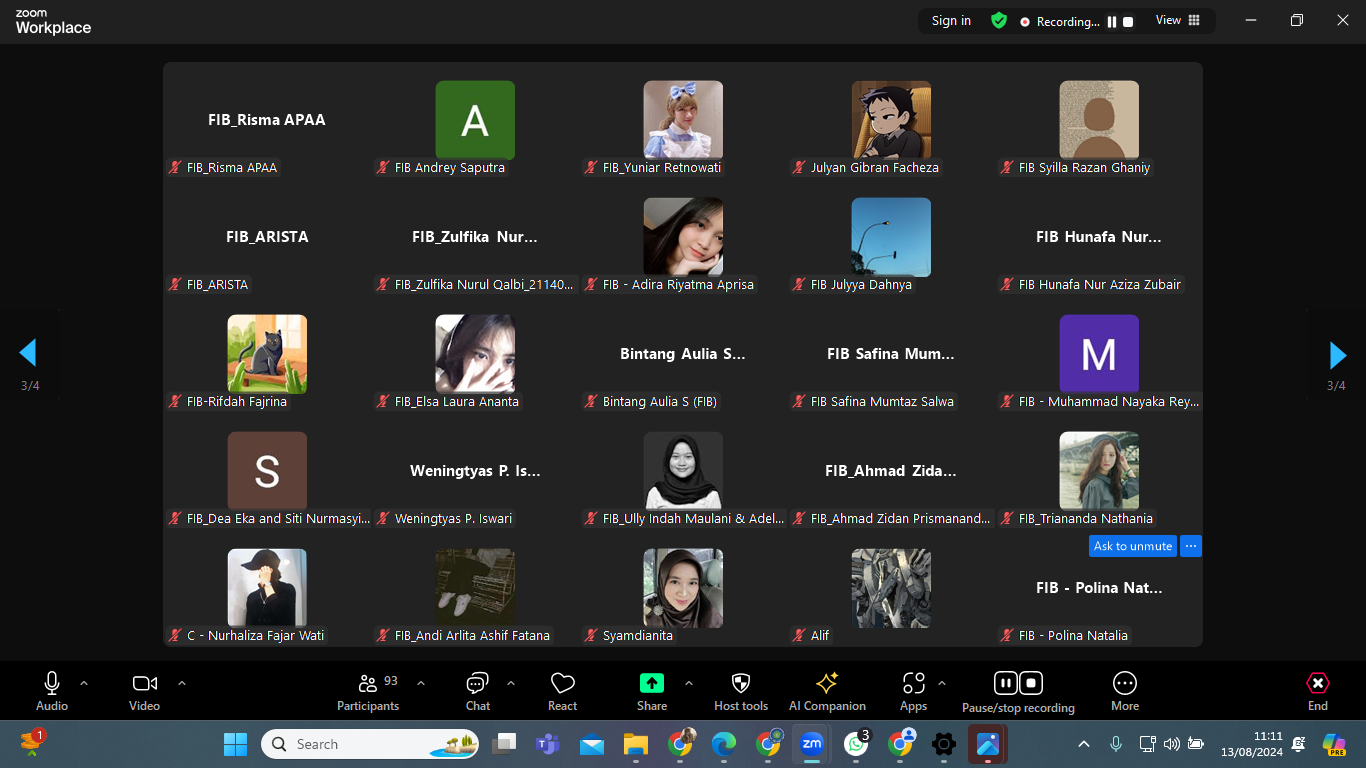Open the Apps icon in toolbar

tap(913, 684)
